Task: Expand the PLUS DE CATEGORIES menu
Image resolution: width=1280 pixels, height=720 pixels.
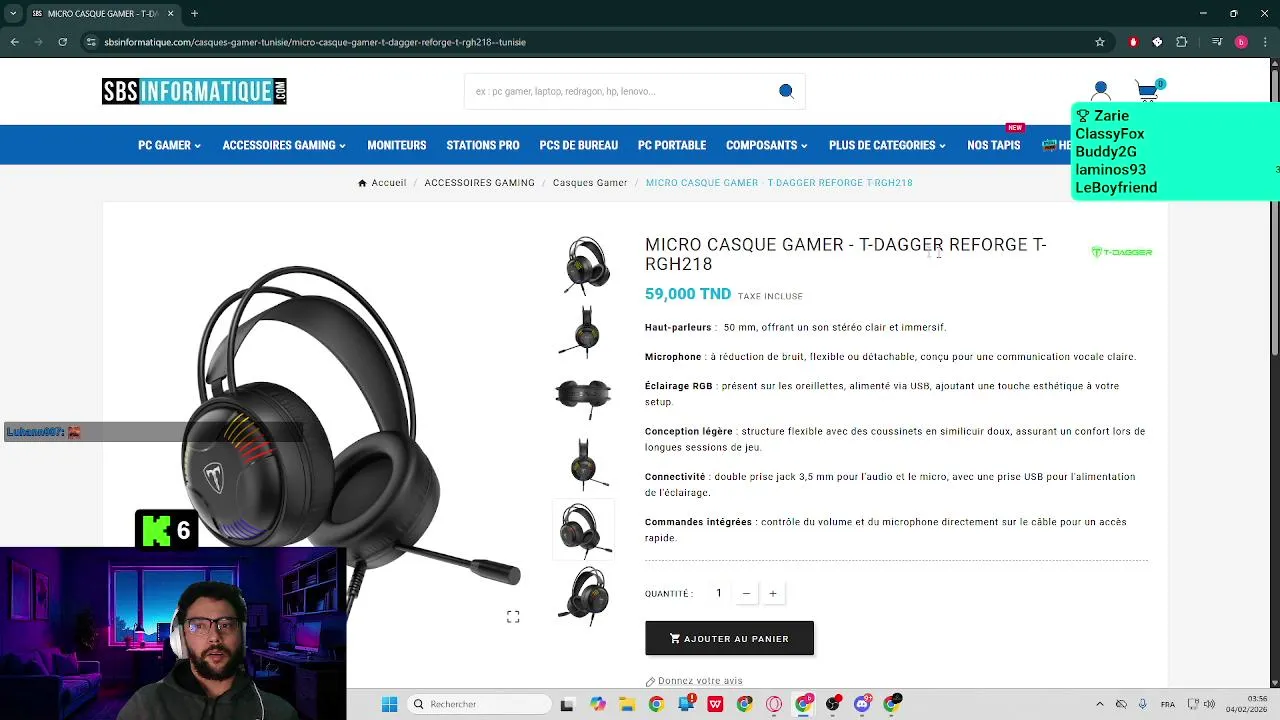Action: click(887, 145)
